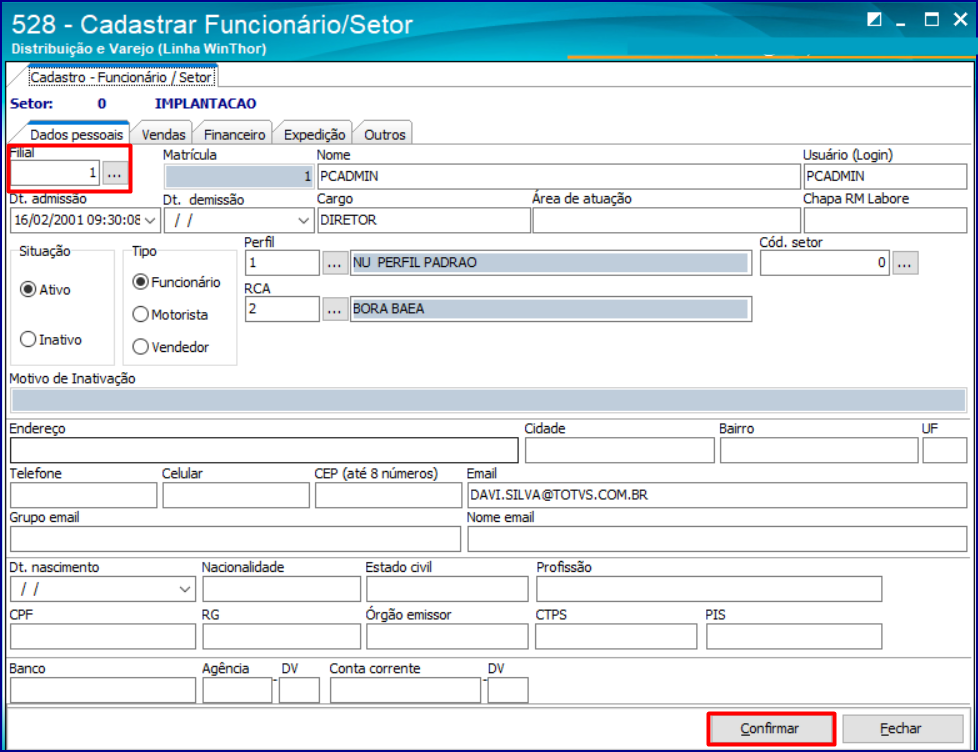Viewport: 978px width, 752px height.
Task: Click the NU PERFIL PADRAO description field
Action: pyautogui.click(x=551, y=263)
